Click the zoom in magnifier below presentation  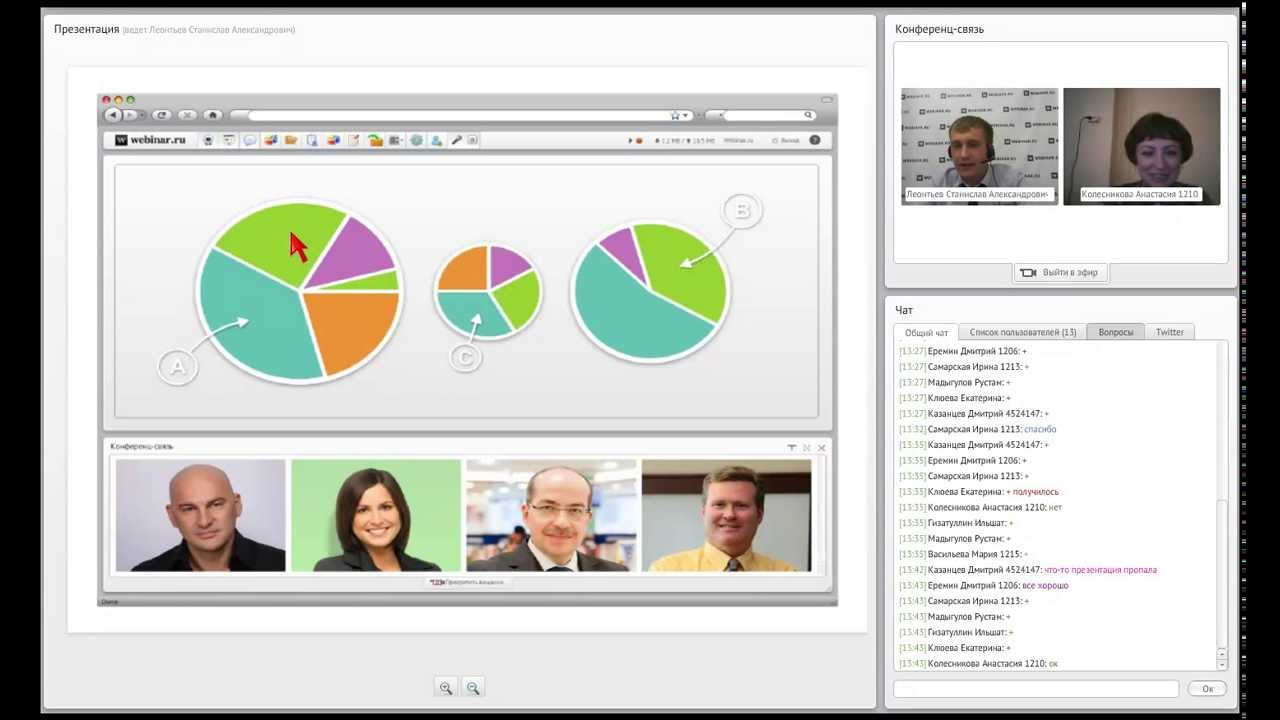pos(446,687)
